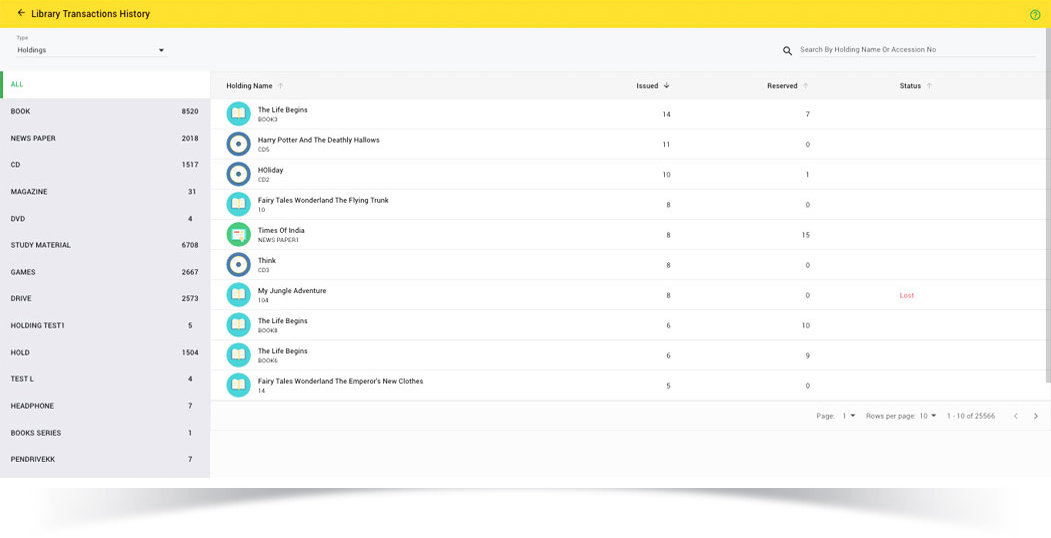Go to next page arrow

[1035, 416]
